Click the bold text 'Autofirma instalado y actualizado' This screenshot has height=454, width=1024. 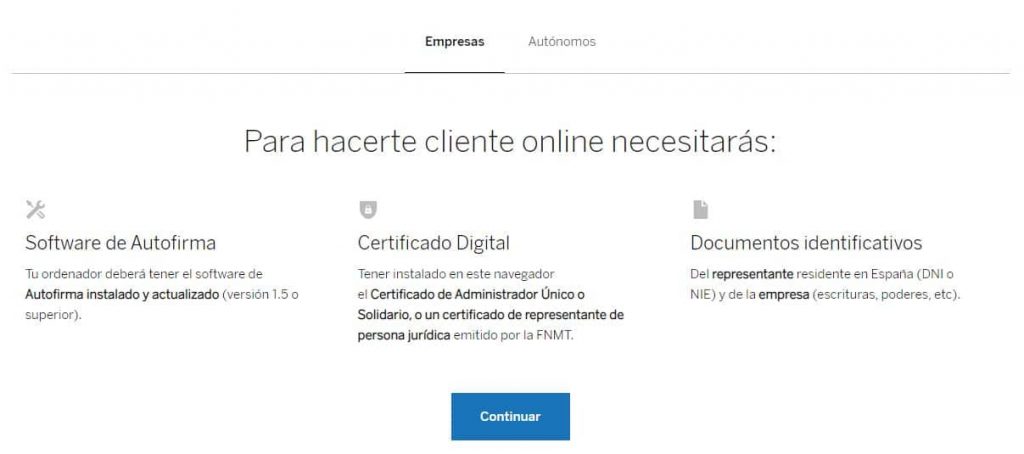(122, 295)
